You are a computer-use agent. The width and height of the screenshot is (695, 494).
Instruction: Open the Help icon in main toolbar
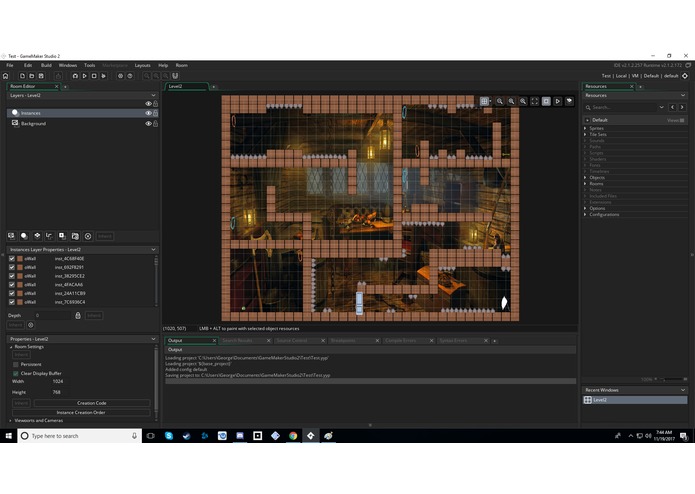point(130,76)
